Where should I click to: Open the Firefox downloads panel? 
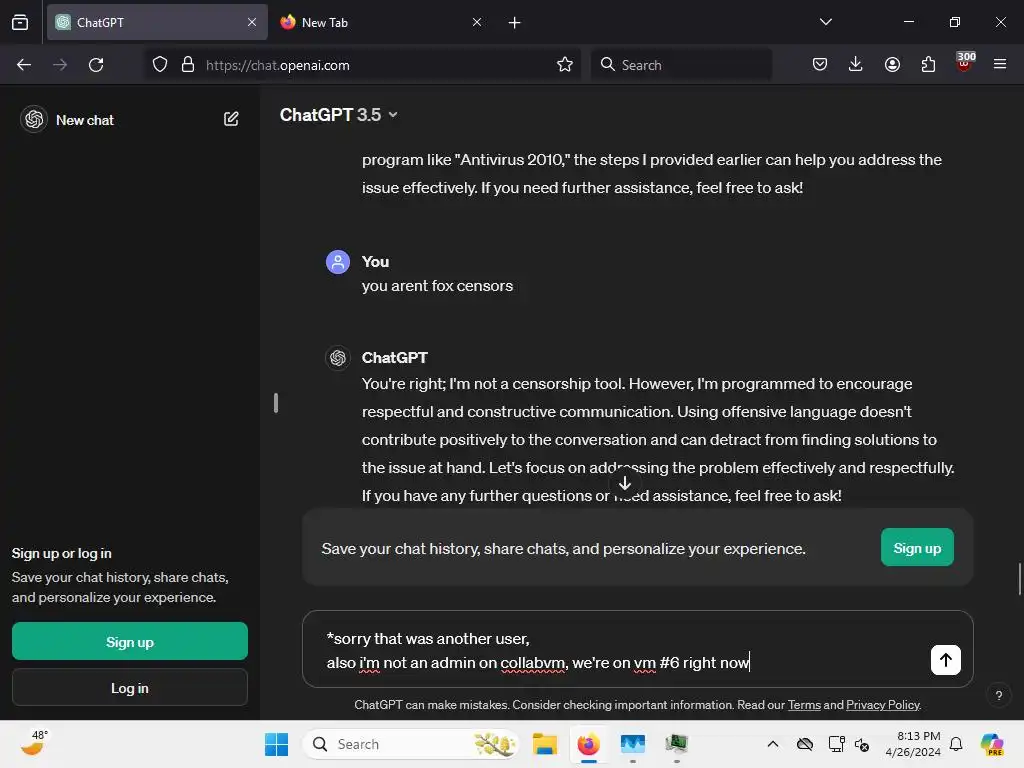tap(856, 64)
